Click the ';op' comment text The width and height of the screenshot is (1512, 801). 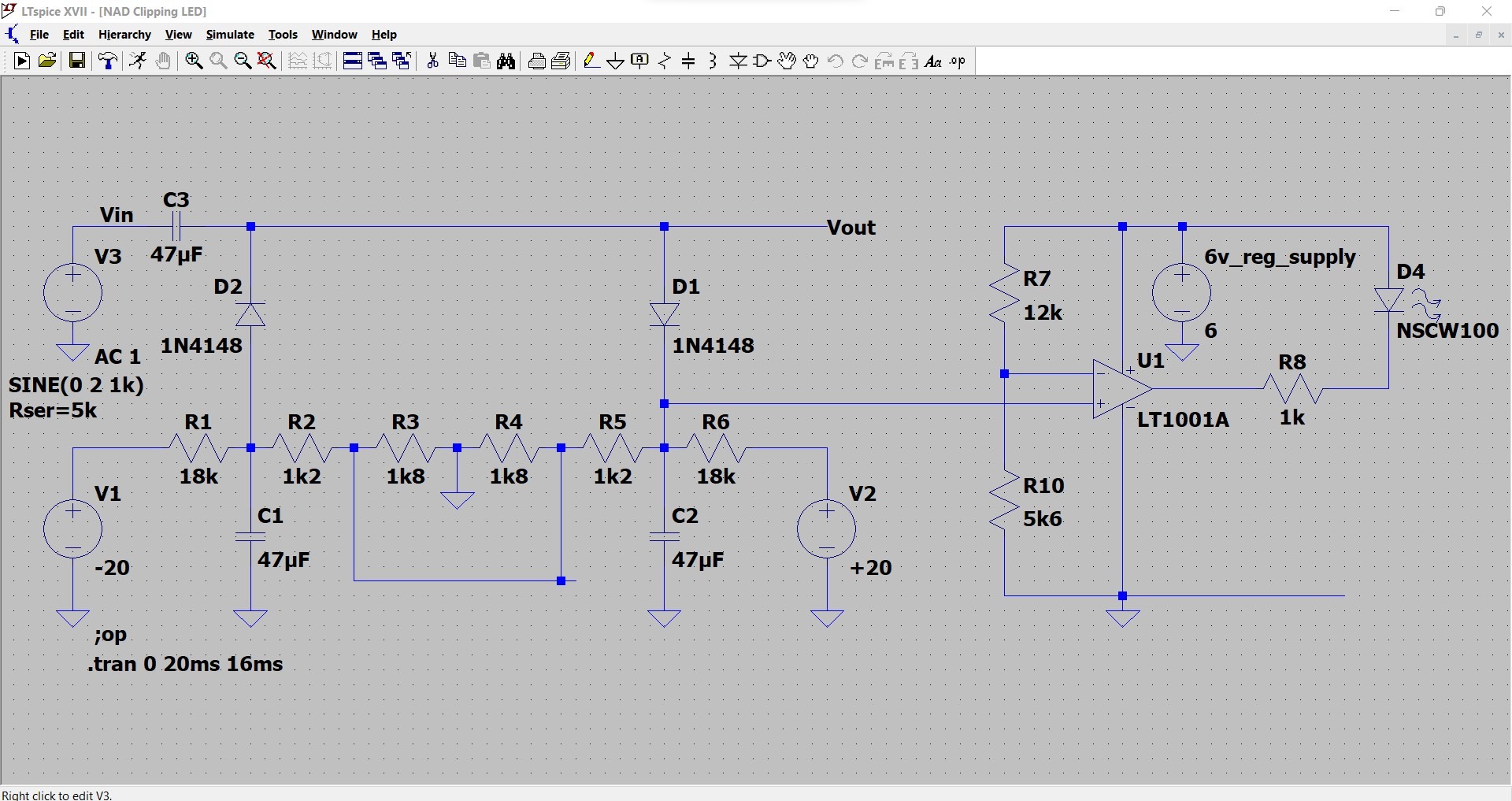pos(110,635)
